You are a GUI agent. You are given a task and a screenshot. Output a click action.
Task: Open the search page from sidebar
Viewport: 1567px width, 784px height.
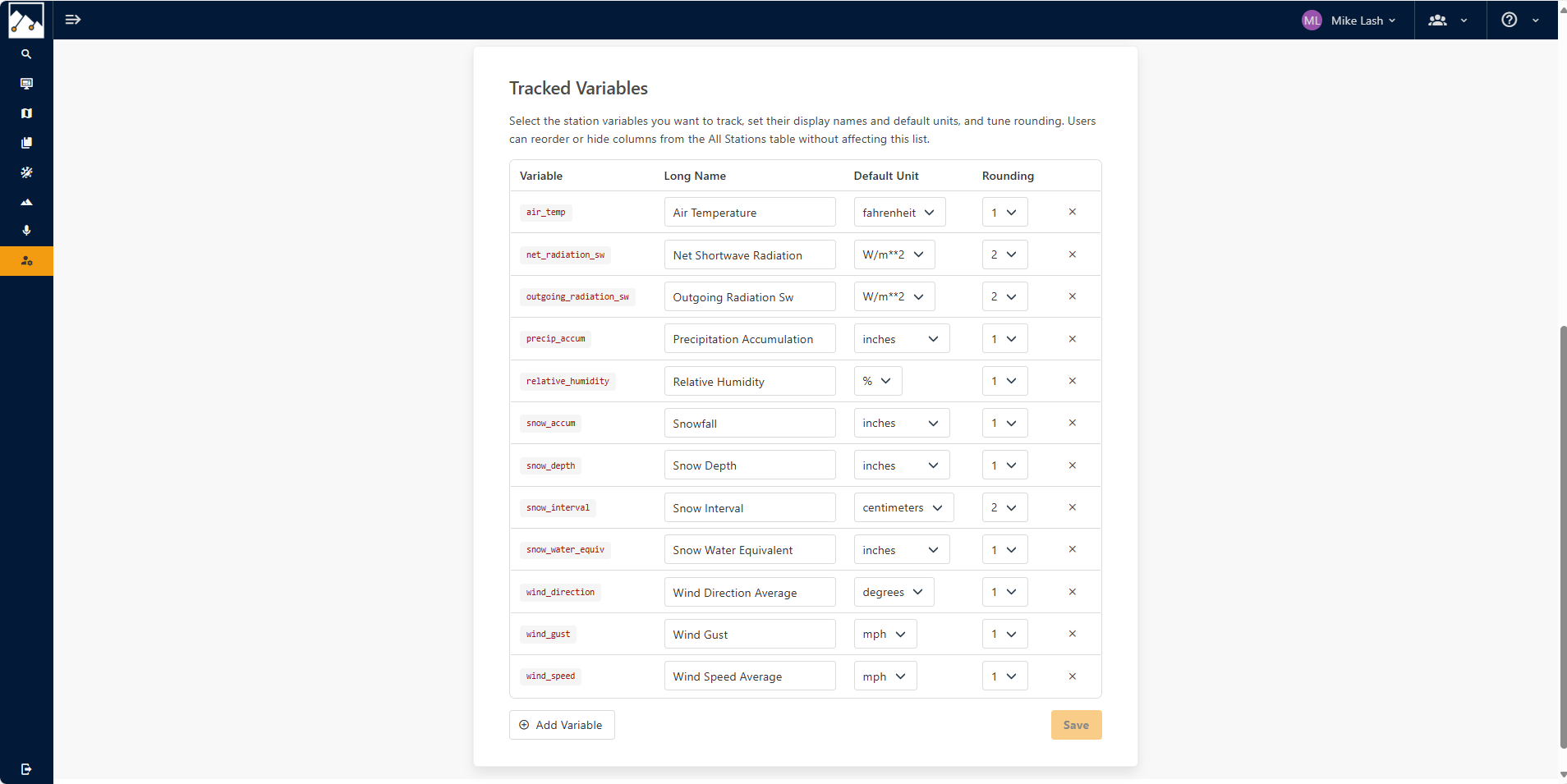click(26, 54)
